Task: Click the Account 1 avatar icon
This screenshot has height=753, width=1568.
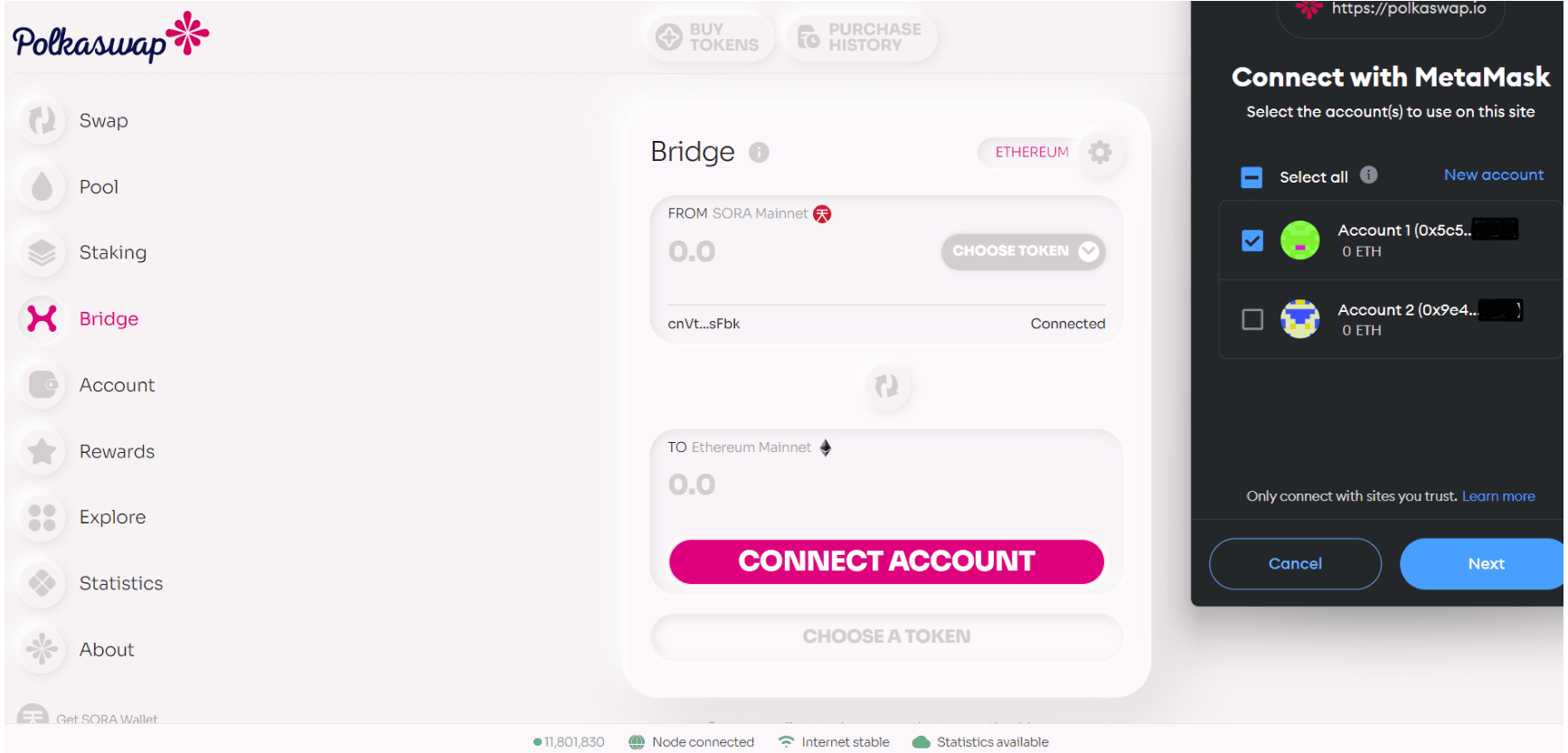Action: pyautogui.click(x=1299, y=240)
